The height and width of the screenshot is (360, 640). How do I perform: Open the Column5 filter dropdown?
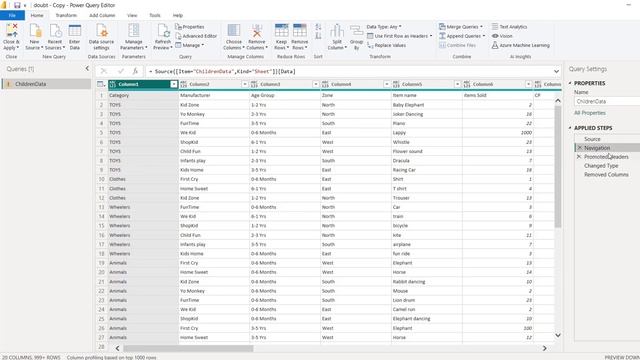[x=458, y=84]
